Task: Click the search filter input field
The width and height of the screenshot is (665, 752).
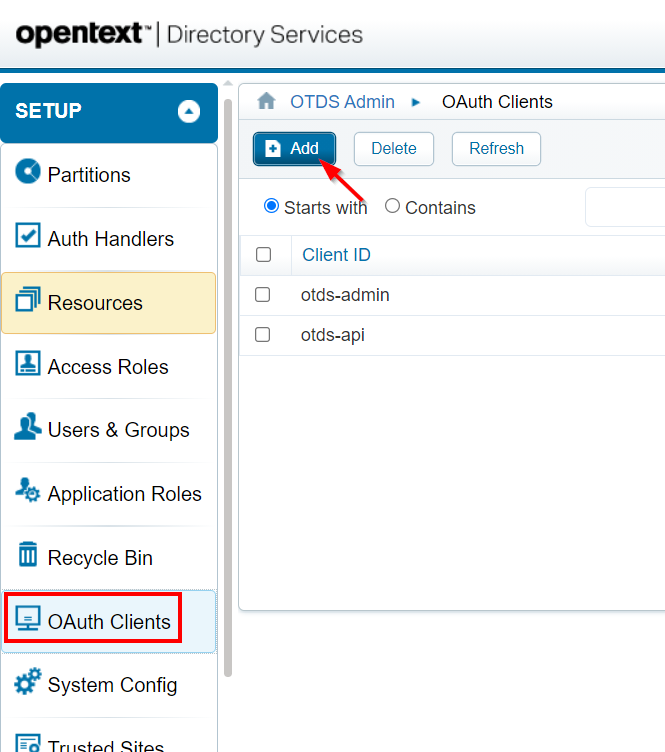Action: [x=625, y=207]
